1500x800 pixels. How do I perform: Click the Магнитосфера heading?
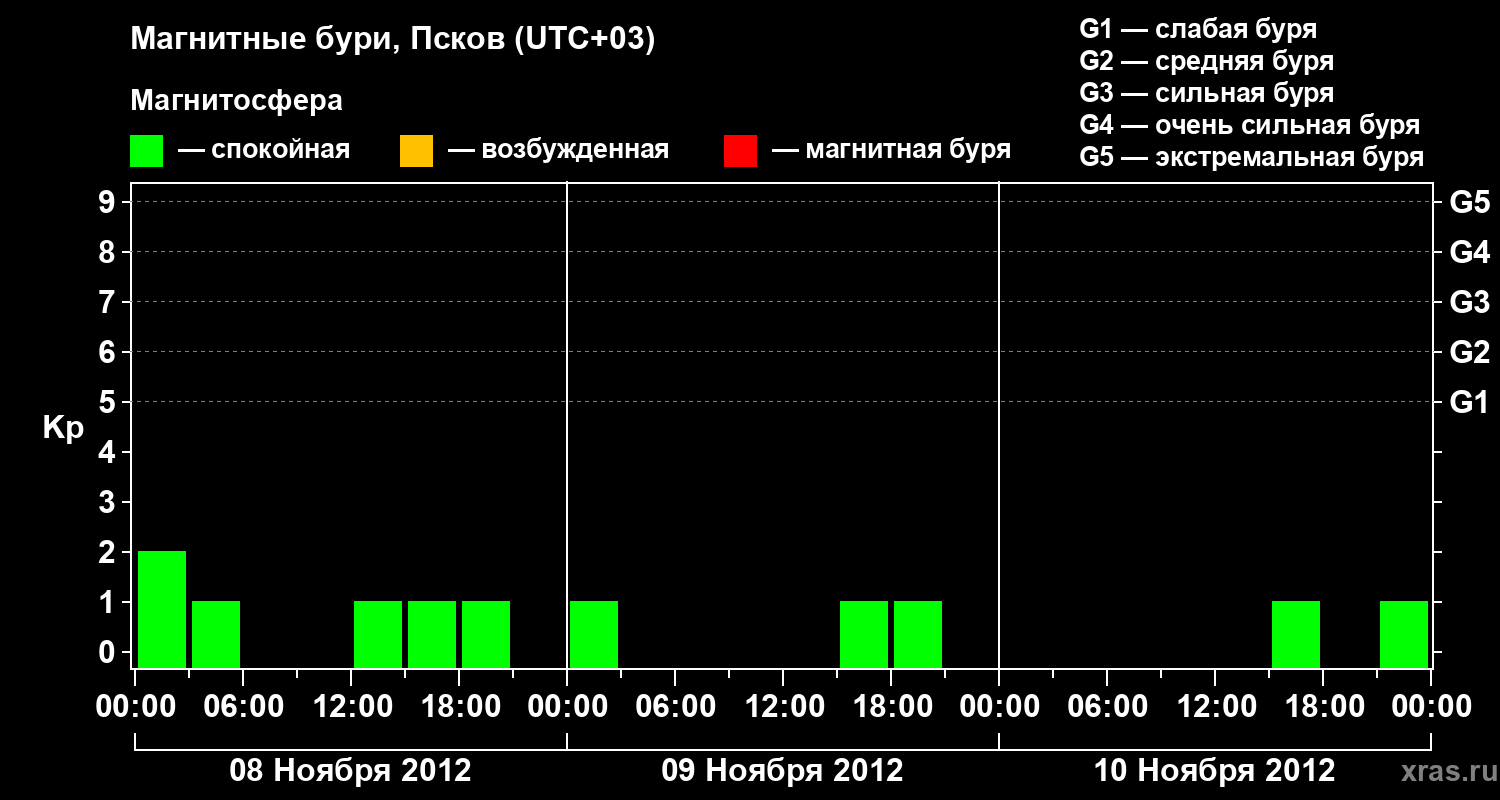pos(236,101)
